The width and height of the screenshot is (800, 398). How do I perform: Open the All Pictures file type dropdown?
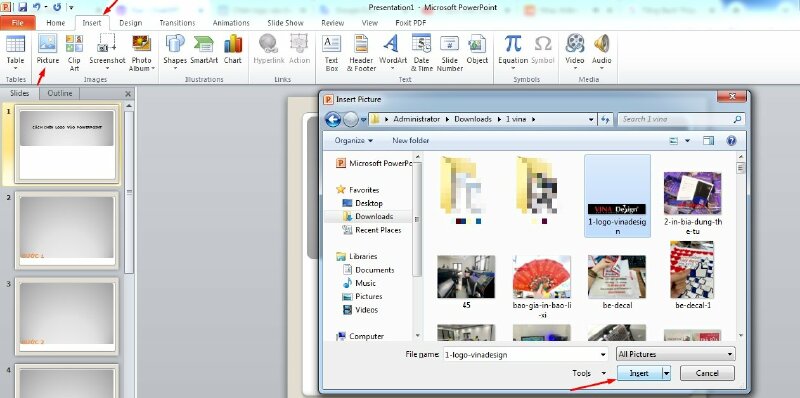coord(676,354)
